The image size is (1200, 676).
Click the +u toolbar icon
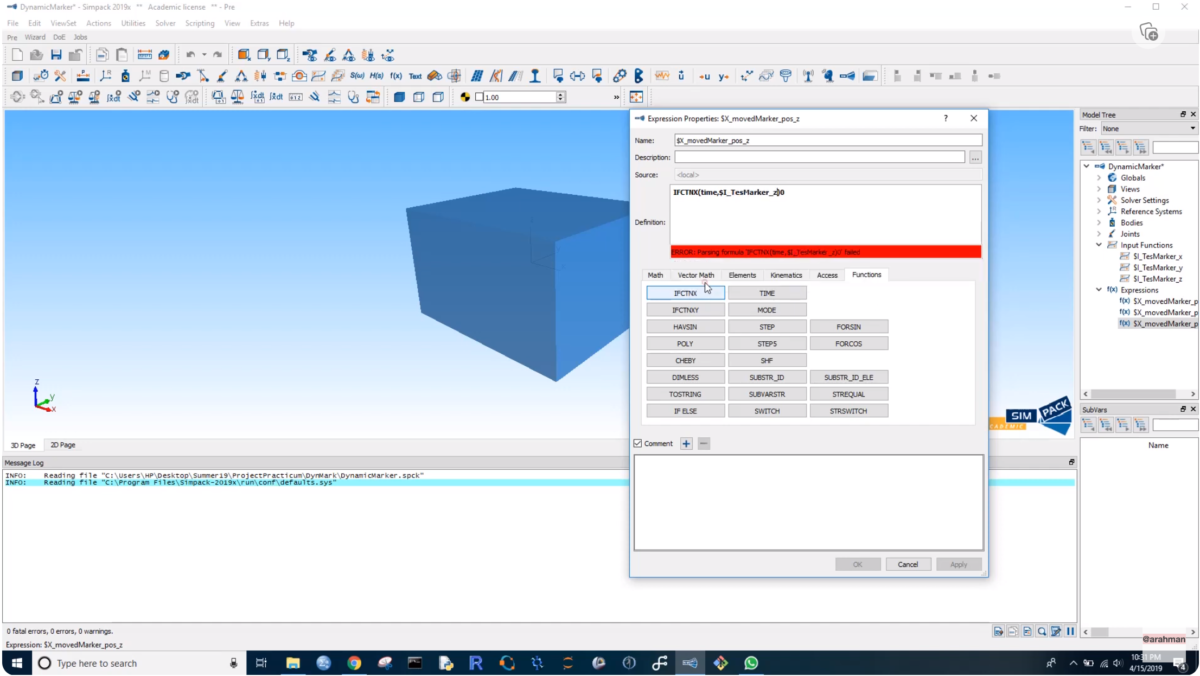(x=704, y=76)
